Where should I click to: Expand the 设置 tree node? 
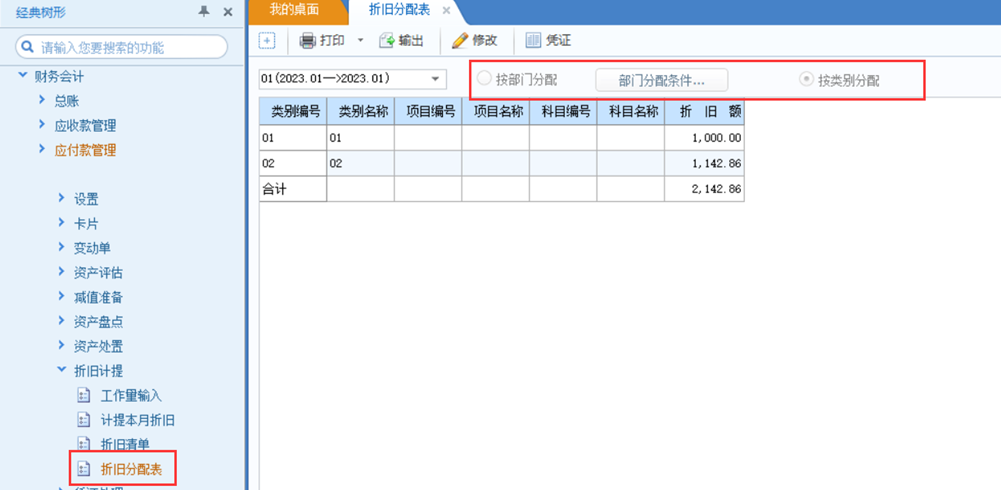click(x=61, y=198)
